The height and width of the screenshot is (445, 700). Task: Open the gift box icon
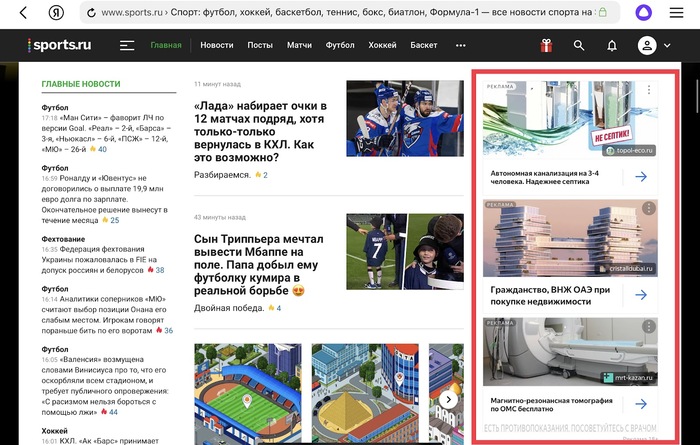click(x=546, y=45)
